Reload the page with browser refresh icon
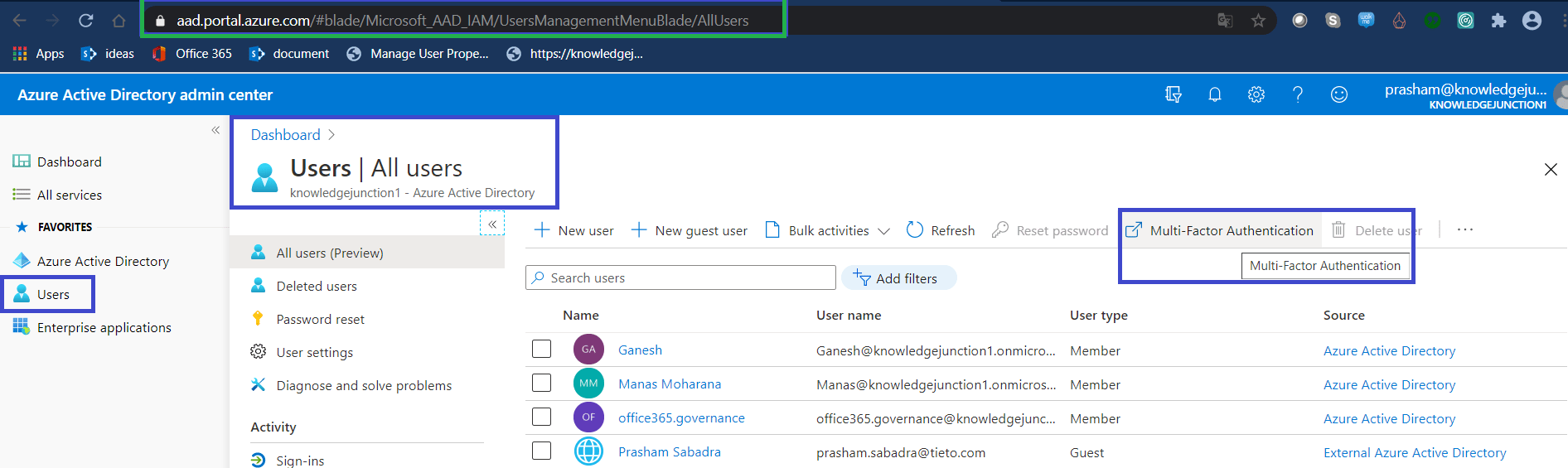This screenshot has height=468, width=1568. [85, 21]
